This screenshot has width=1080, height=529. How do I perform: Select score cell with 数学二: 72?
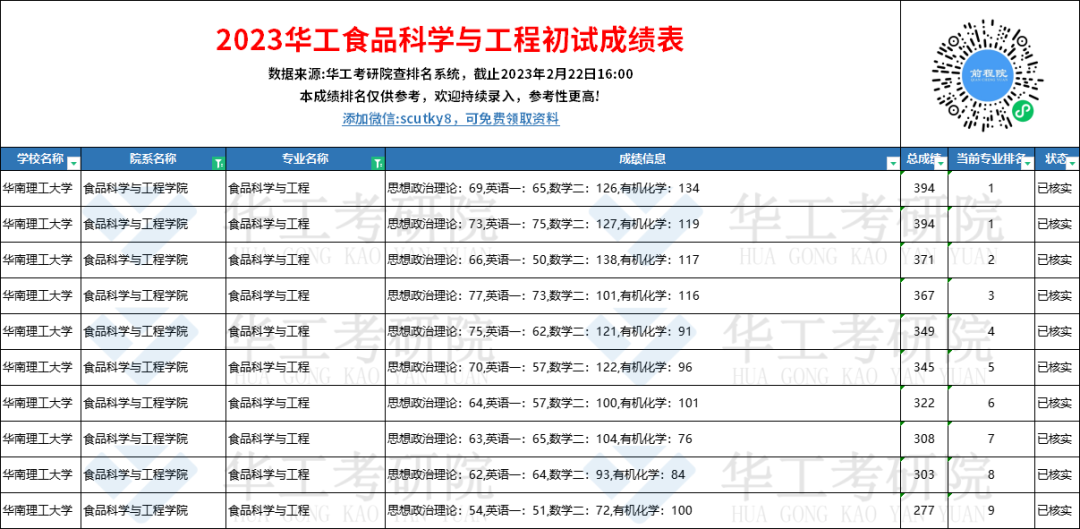coord(643,510)
